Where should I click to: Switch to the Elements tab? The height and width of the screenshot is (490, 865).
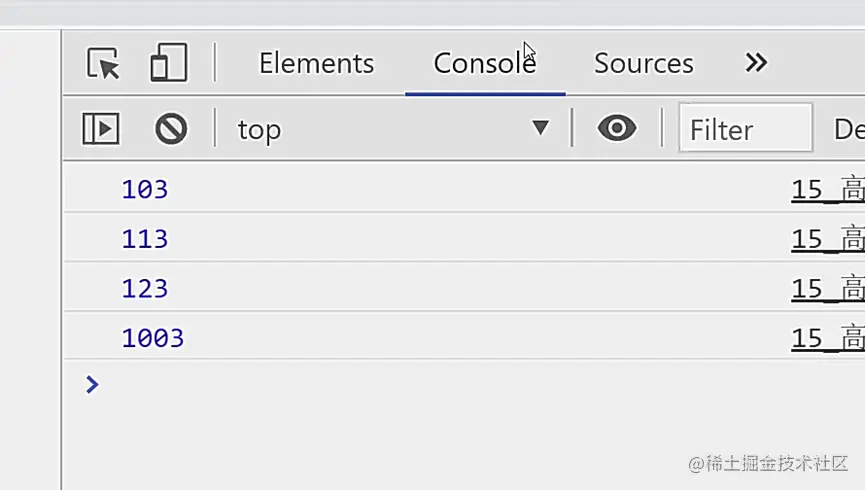coord(316,64)
